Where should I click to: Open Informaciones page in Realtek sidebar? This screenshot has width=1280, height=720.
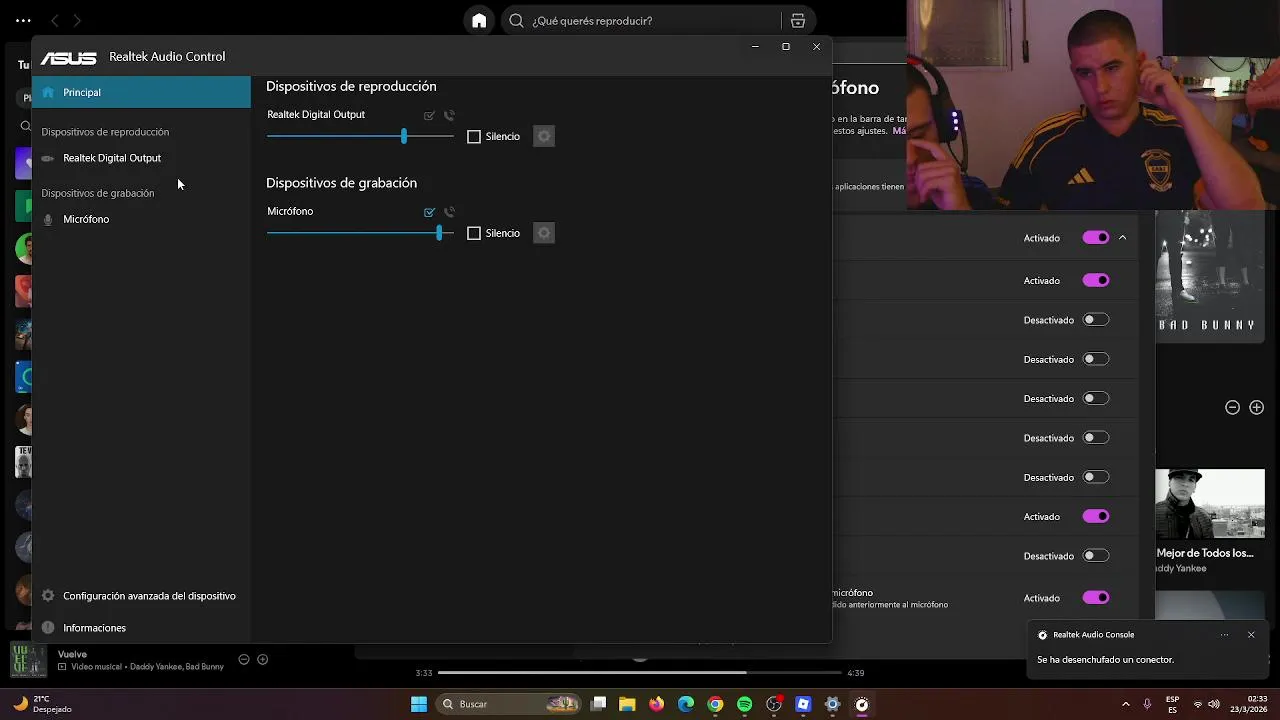point(94,628)
